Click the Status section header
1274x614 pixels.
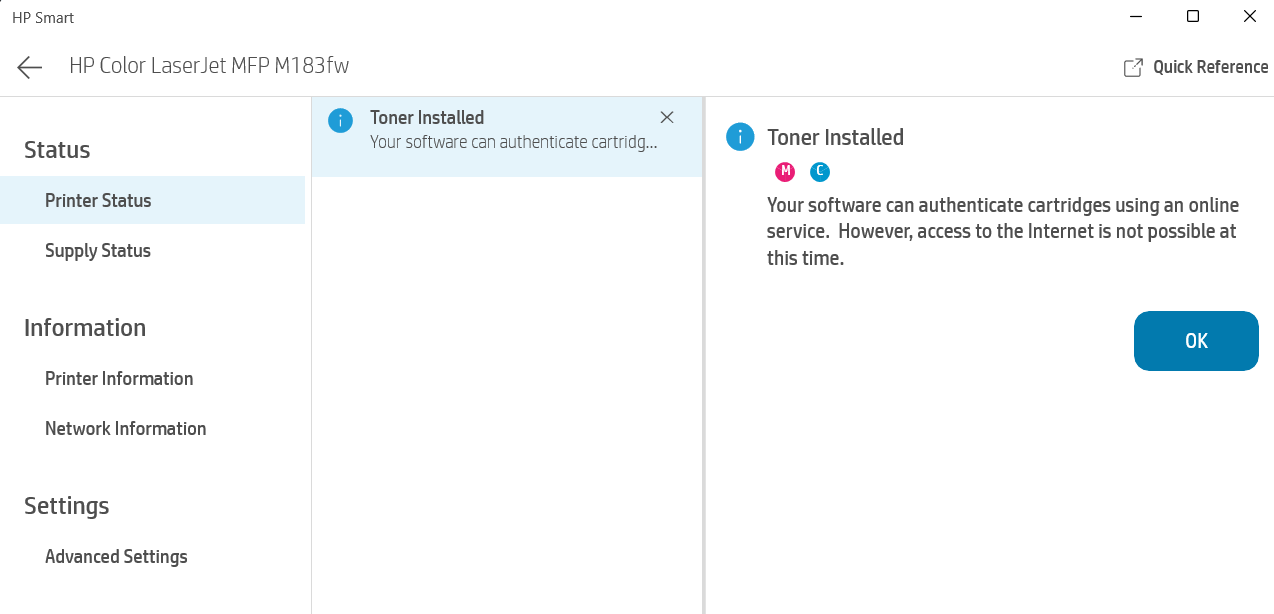pos(57,149)
